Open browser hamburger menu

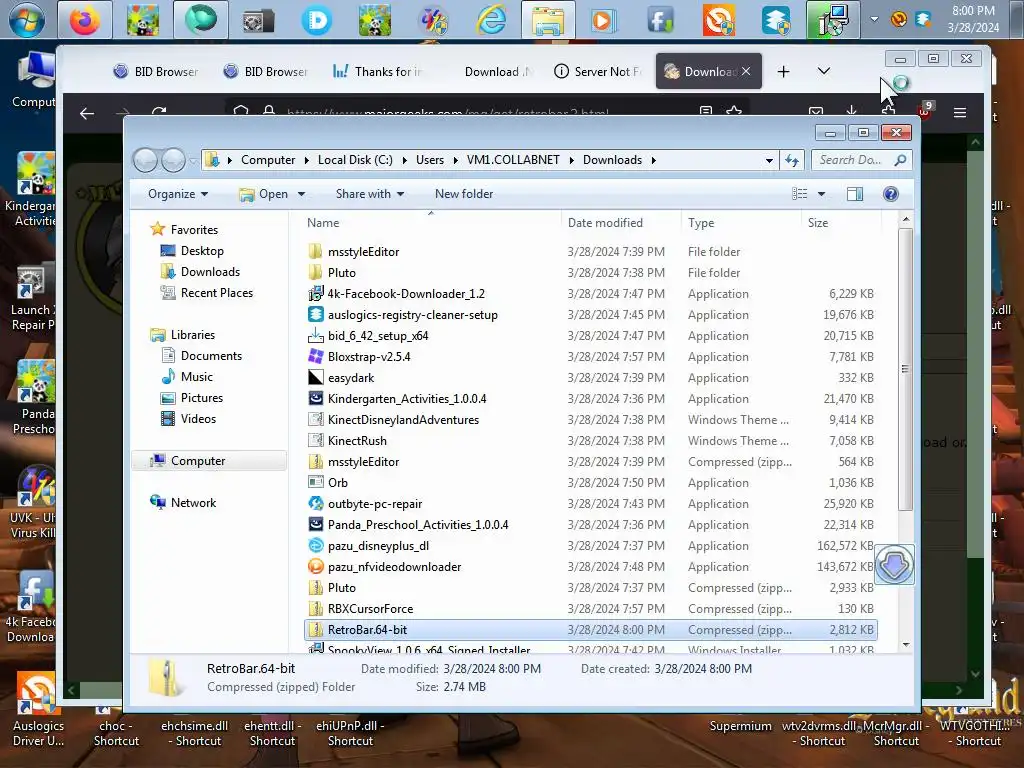[x=959, y=113]
